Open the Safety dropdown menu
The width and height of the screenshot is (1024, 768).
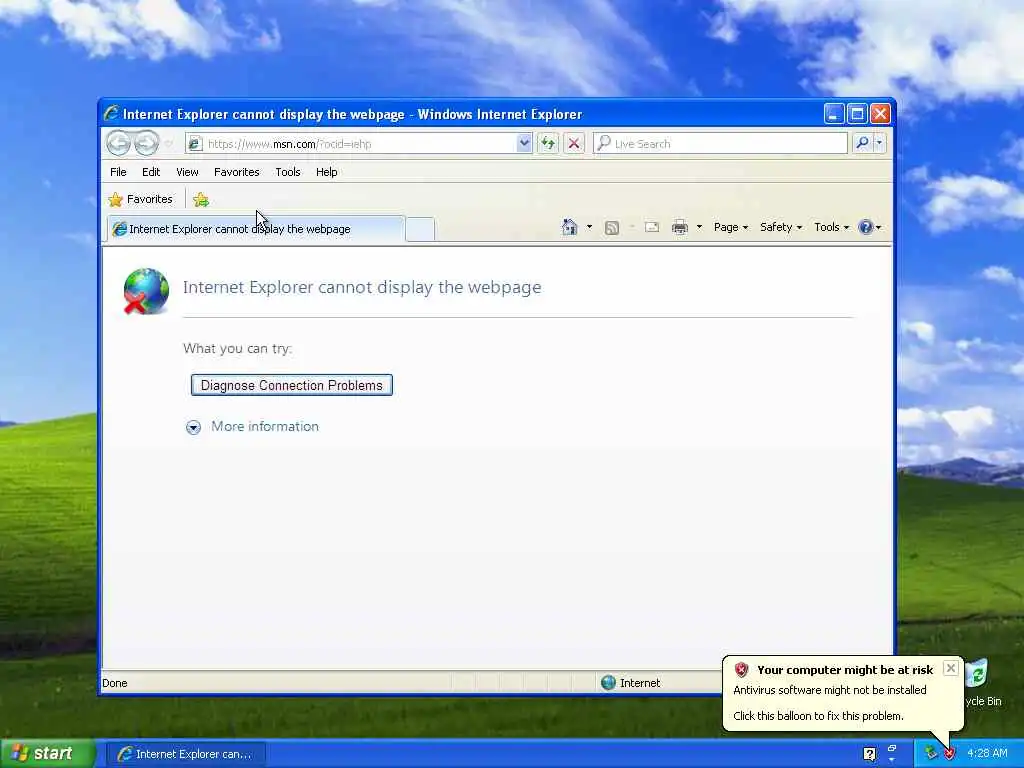pyautogui.click(x=781, y=227)
